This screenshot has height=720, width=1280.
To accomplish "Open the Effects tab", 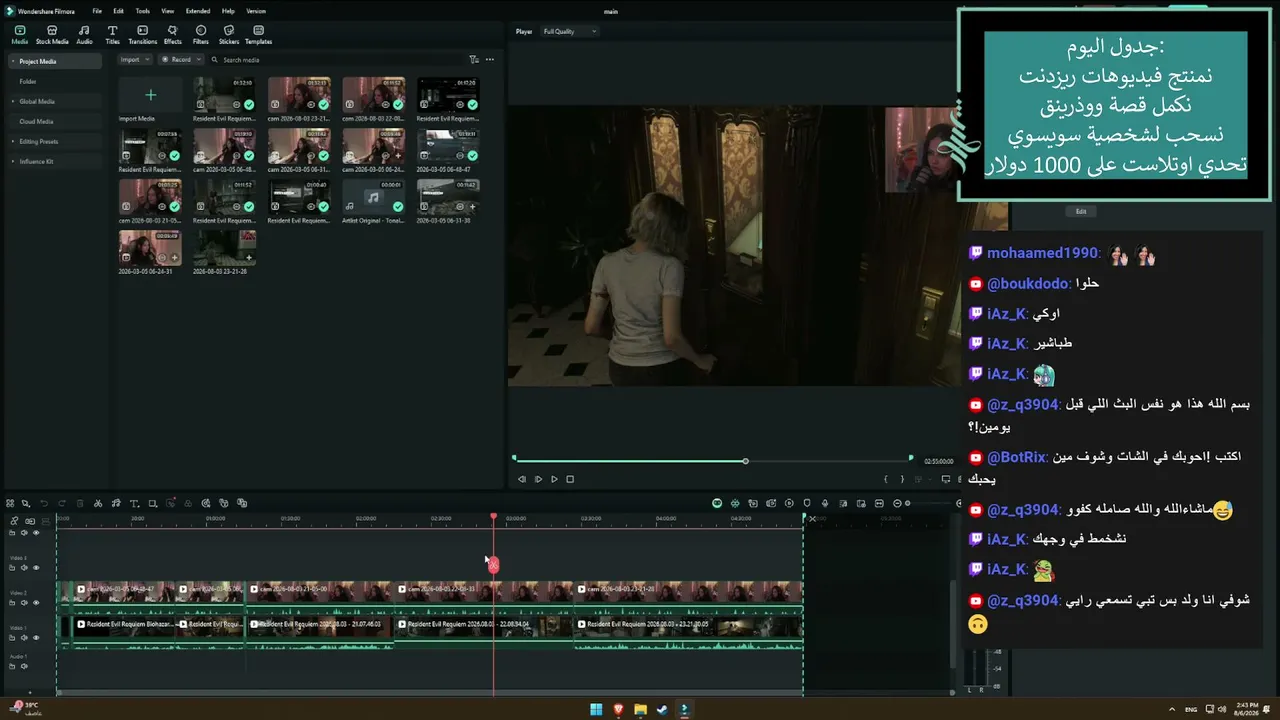I will 173,35.
